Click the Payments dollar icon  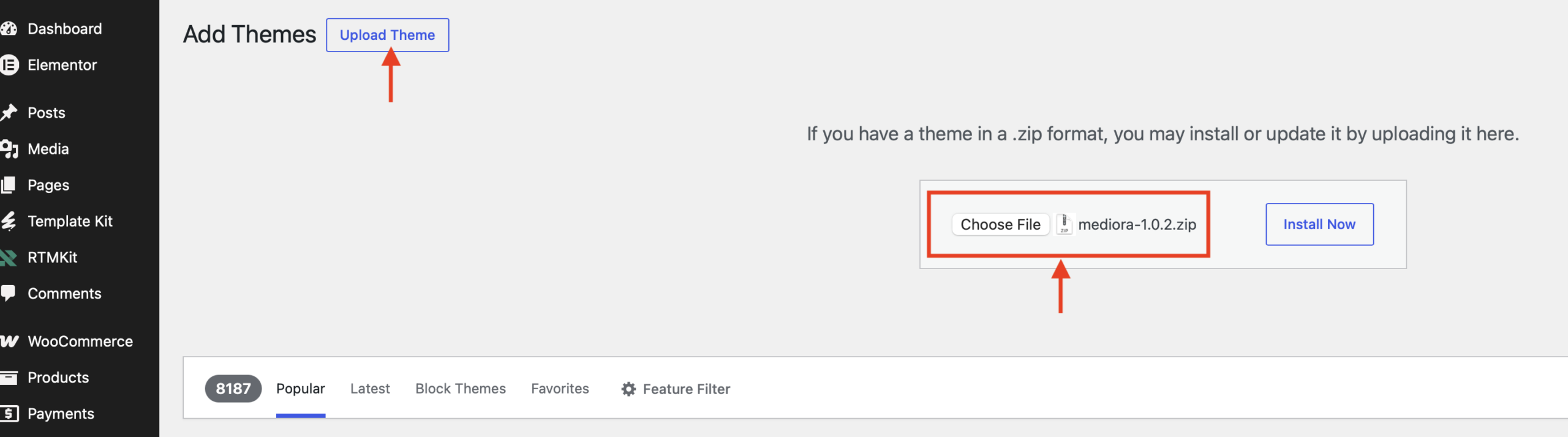pos(9,414)
